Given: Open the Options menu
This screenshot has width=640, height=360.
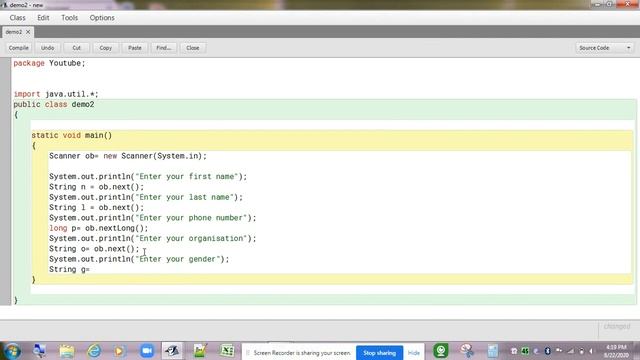Looking at the screenshot, I should click(x=102, y=18).
